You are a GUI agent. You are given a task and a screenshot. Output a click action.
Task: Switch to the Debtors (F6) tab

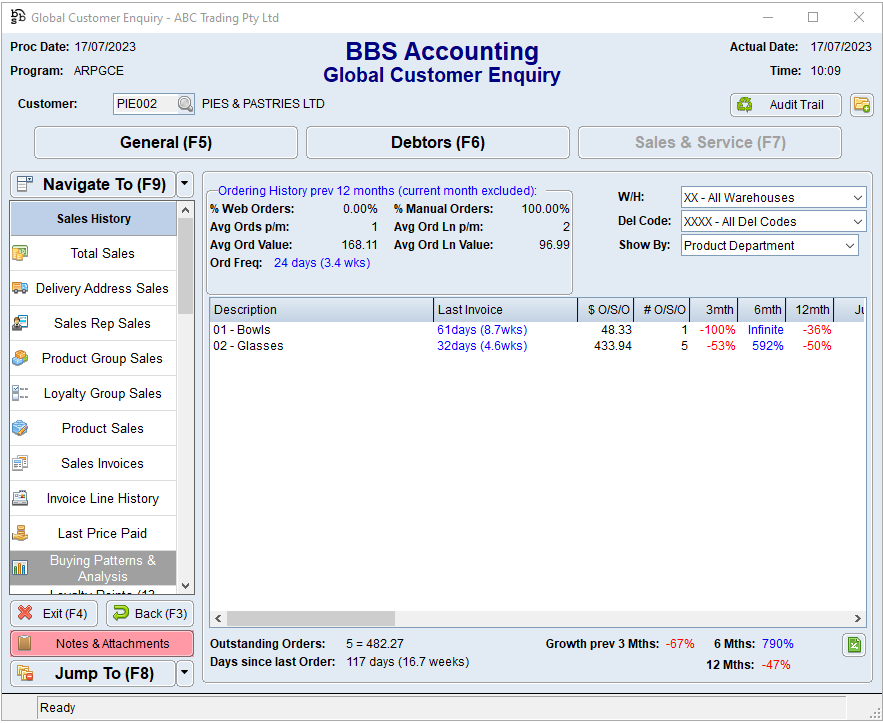[x=438, y=143]
